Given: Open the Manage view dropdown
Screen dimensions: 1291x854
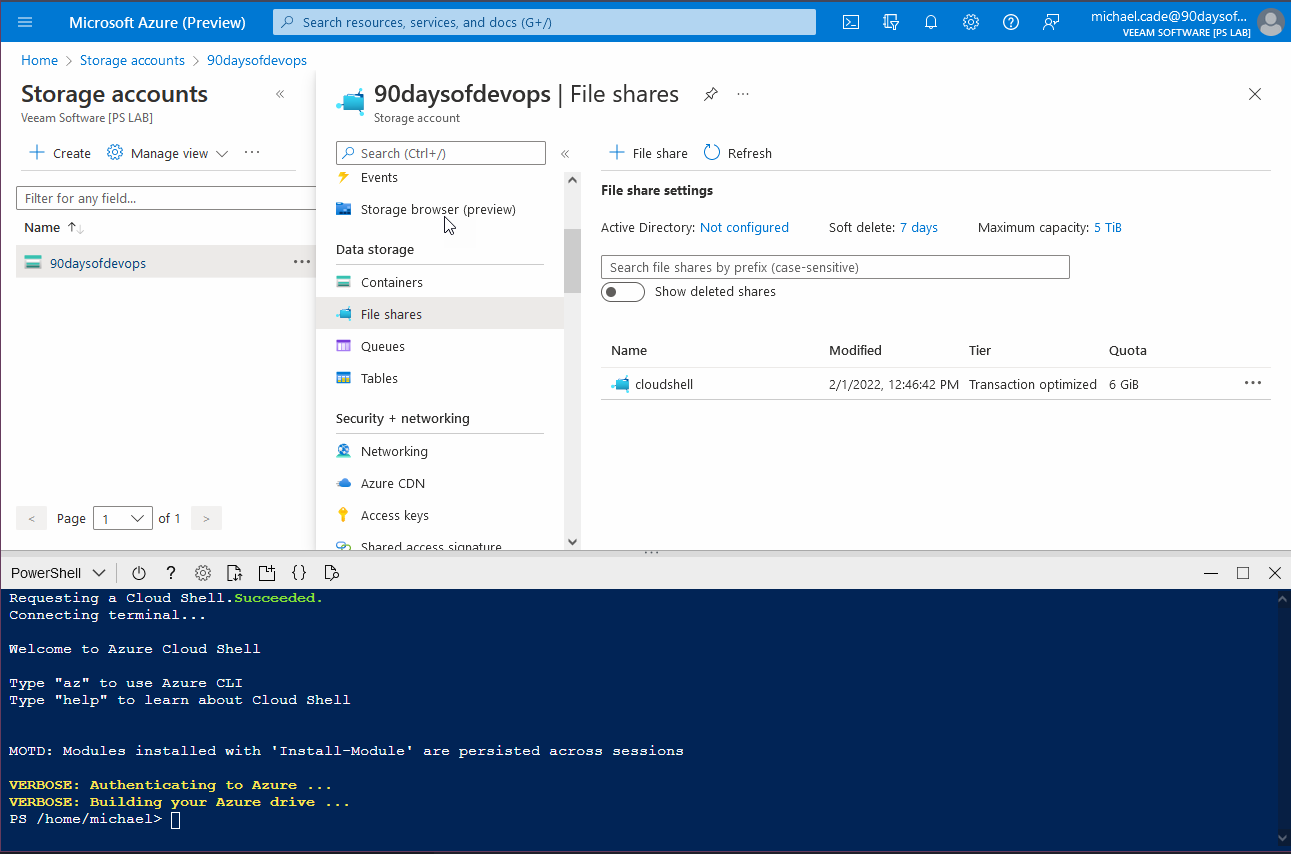Looking at the screenshot, I should [167, 152].
